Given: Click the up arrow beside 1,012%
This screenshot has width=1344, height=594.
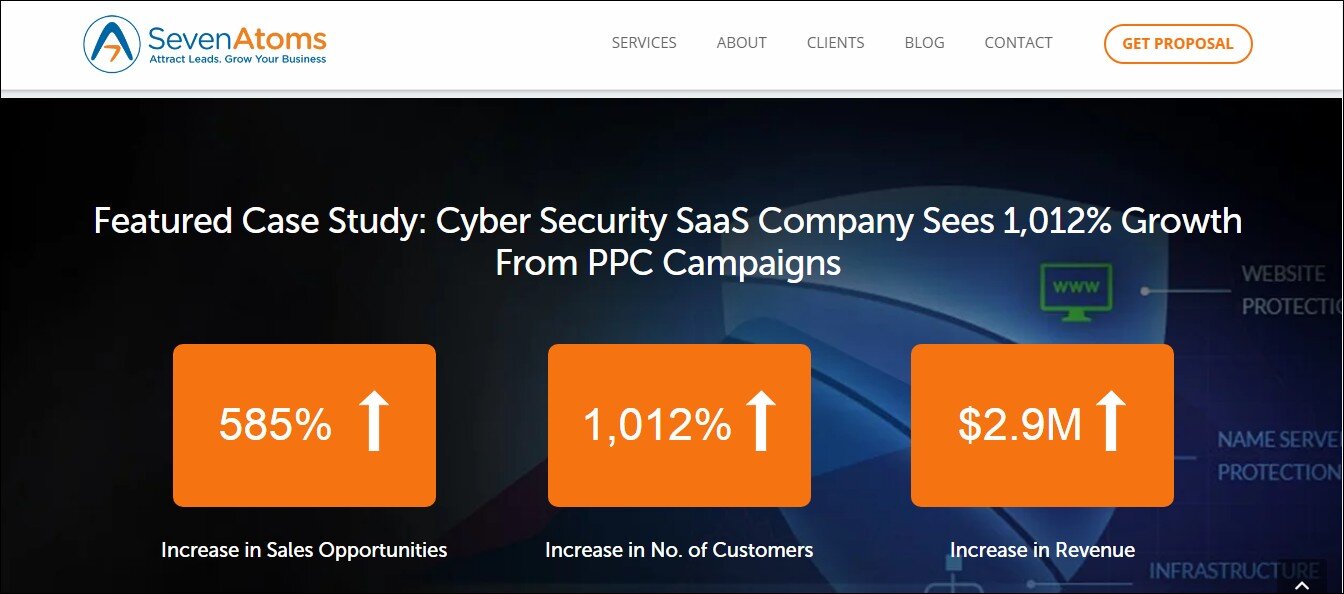Looking at the screenshot, I should 760,421.
